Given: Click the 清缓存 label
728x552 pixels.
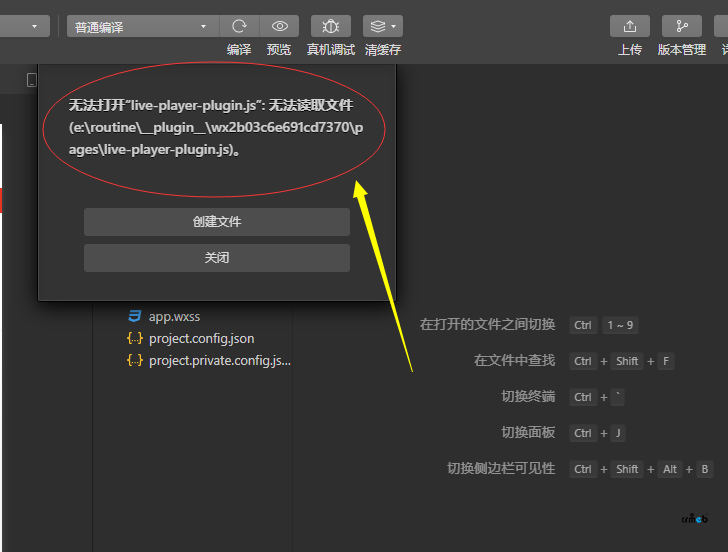Looking at the screenshot, I should pos(383,50).
